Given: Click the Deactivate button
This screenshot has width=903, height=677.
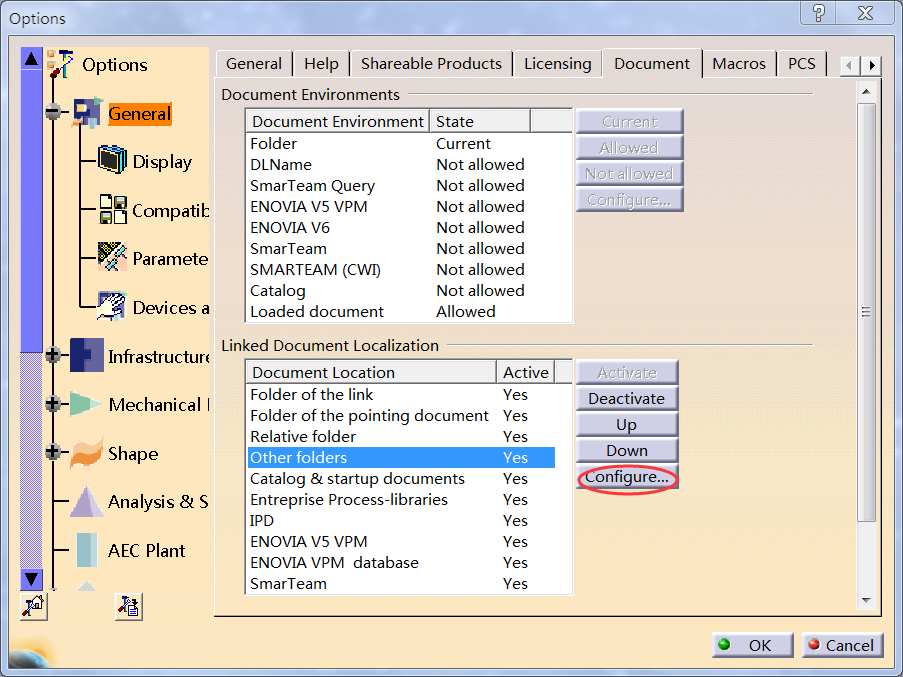Looking at the screenshot, I should (627, 398).
